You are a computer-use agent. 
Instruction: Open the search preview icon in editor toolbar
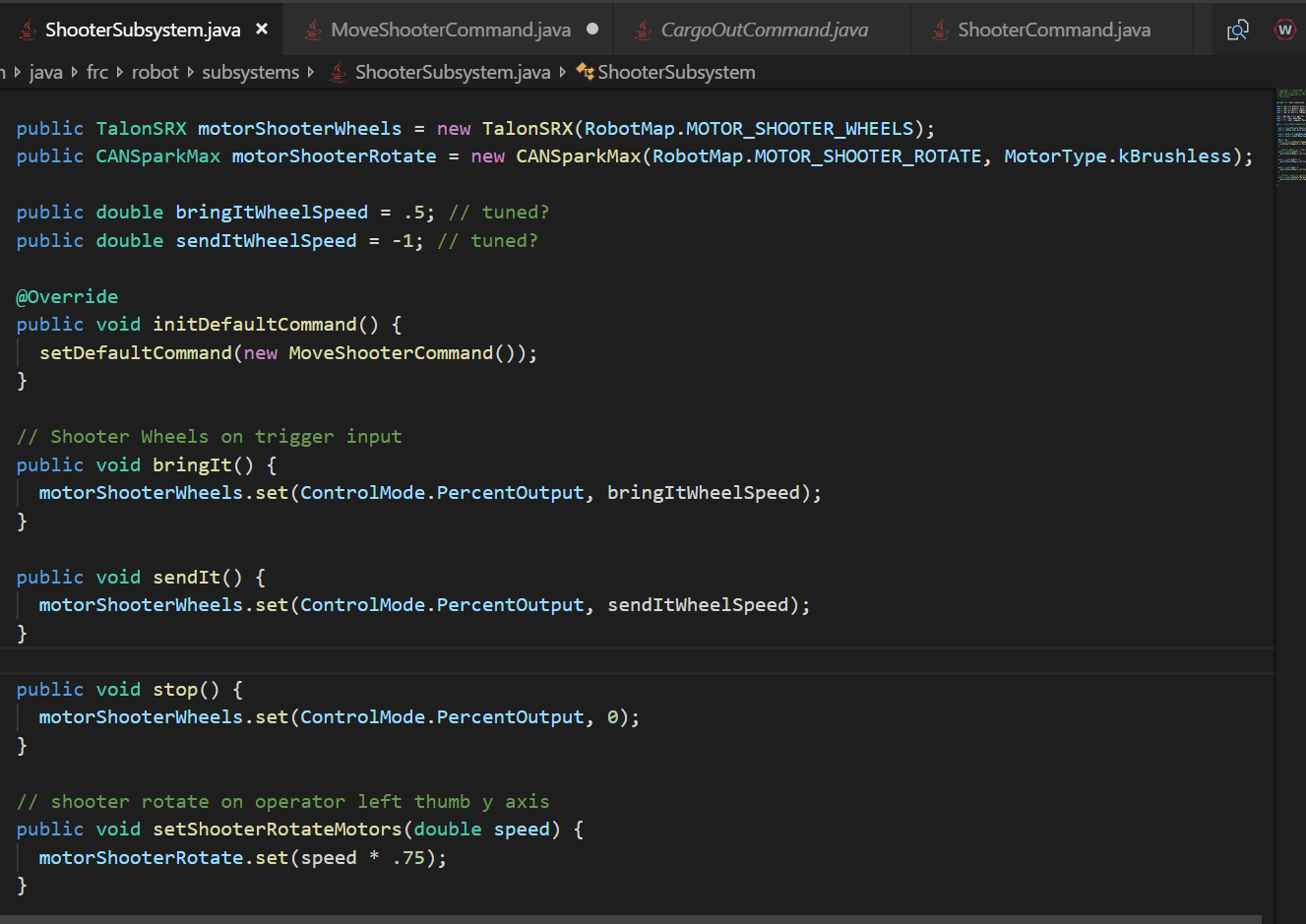(x=1238, y=30)
